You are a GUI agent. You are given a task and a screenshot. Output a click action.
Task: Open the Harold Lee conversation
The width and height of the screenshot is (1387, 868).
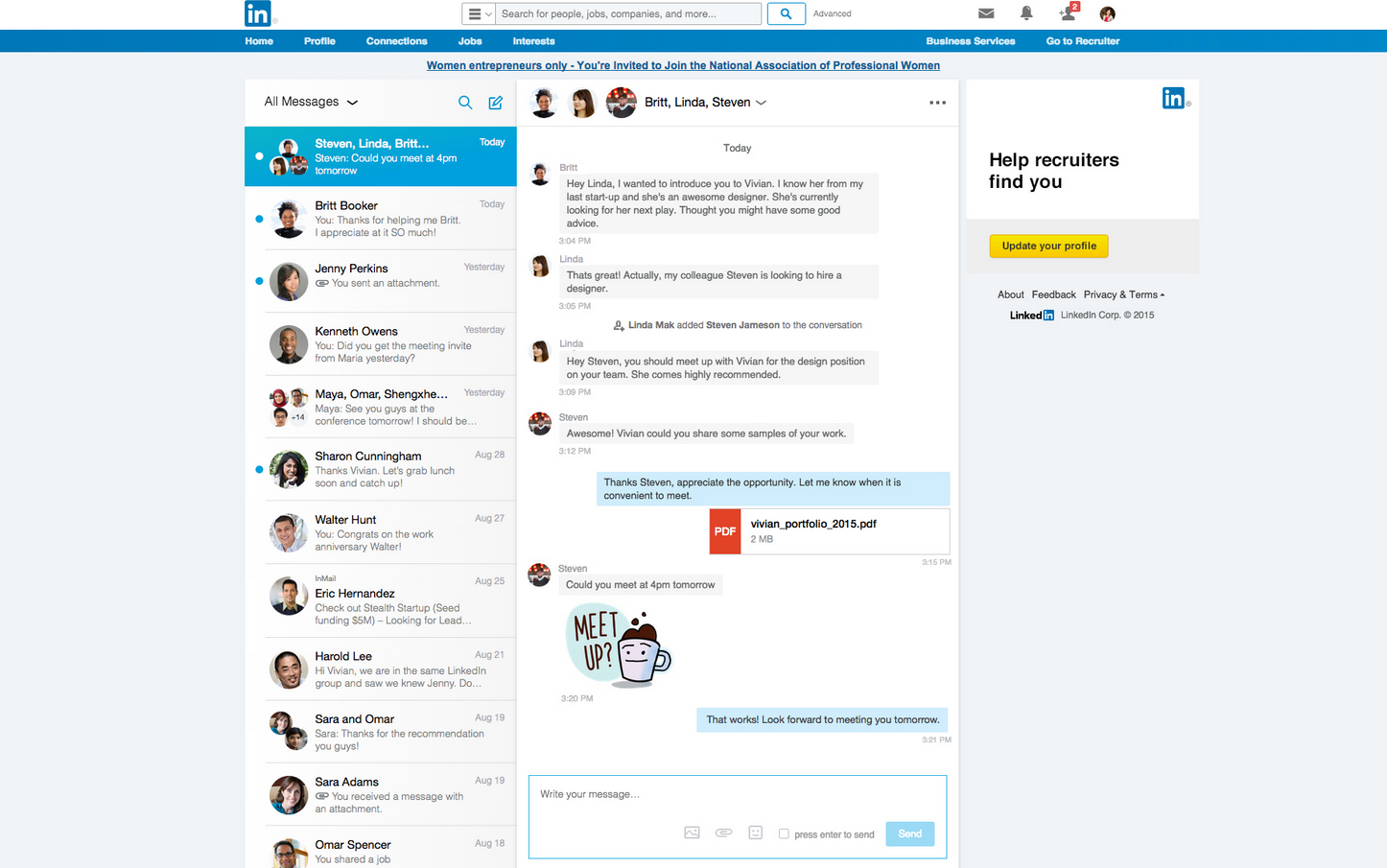tap(381, 669)
